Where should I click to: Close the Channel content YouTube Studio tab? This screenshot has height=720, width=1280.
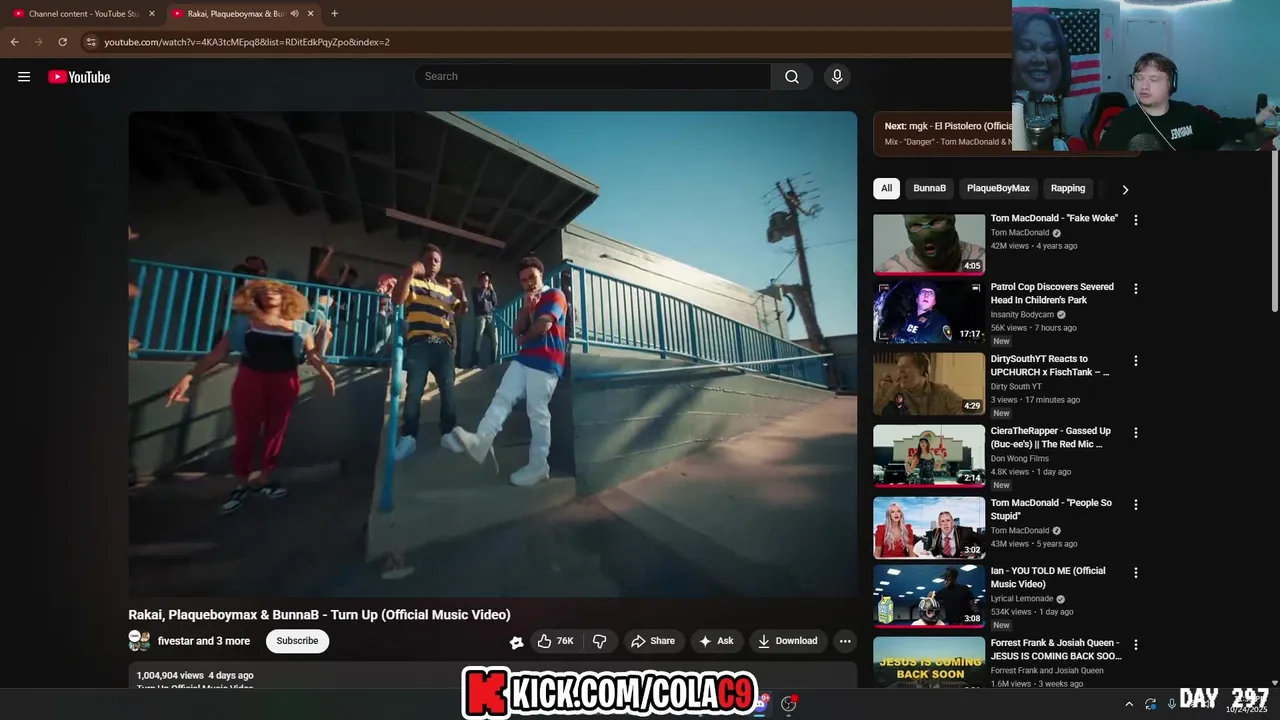[152, 14]
